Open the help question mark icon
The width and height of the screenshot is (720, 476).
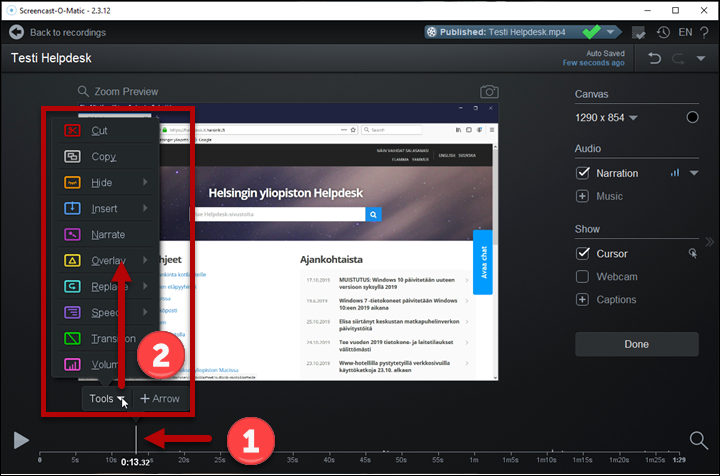tap(704, 32)
